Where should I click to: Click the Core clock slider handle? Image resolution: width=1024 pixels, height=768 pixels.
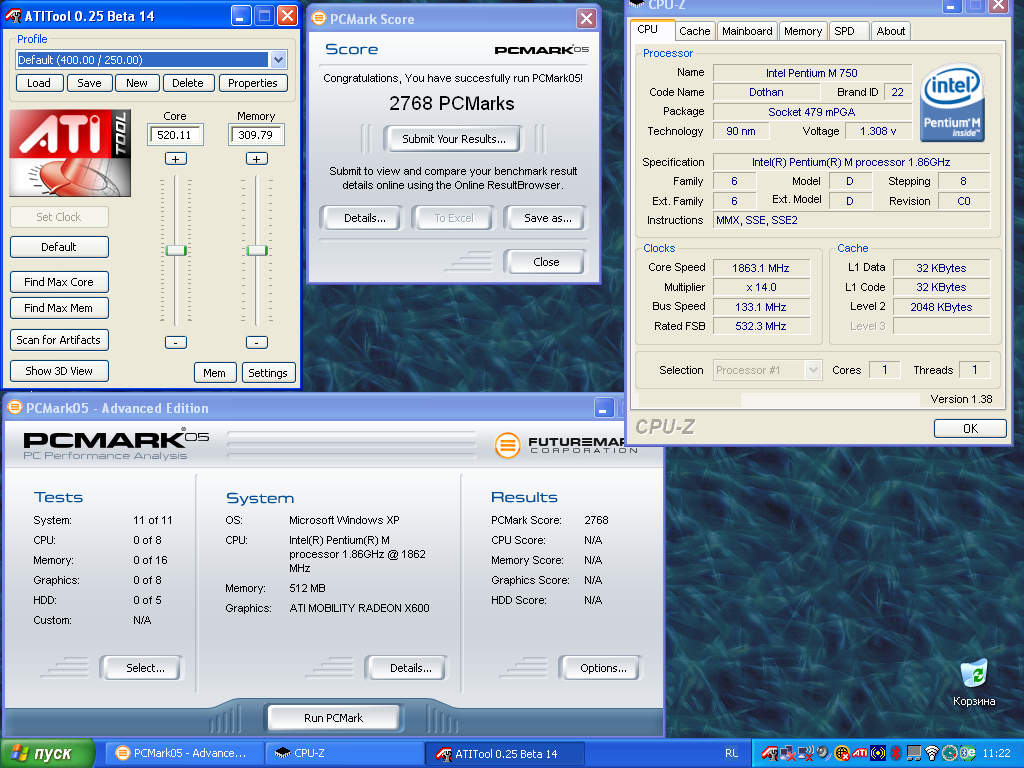[x=176, y=250]
